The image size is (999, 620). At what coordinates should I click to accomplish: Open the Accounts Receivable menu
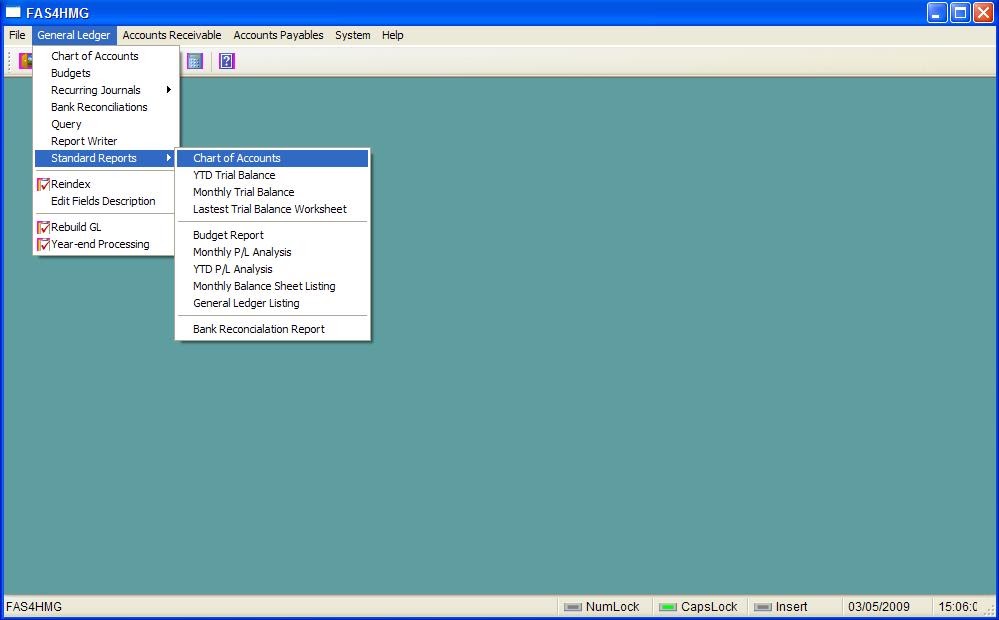(x=171, y=35)
